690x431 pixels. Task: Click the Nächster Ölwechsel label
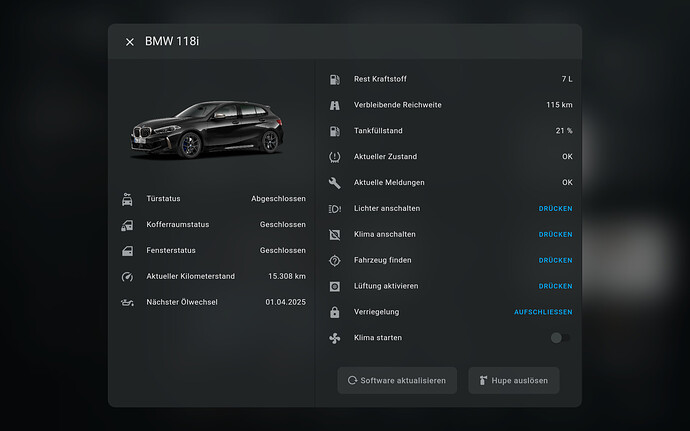(x=182, y=302)
